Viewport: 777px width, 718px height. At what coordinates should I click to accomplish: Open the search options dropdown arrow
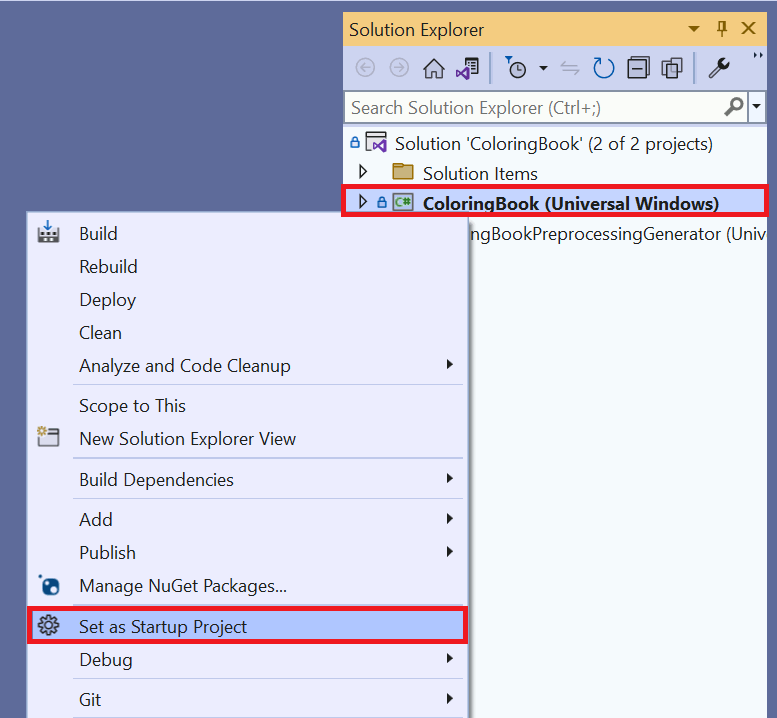tap(756, 106)
